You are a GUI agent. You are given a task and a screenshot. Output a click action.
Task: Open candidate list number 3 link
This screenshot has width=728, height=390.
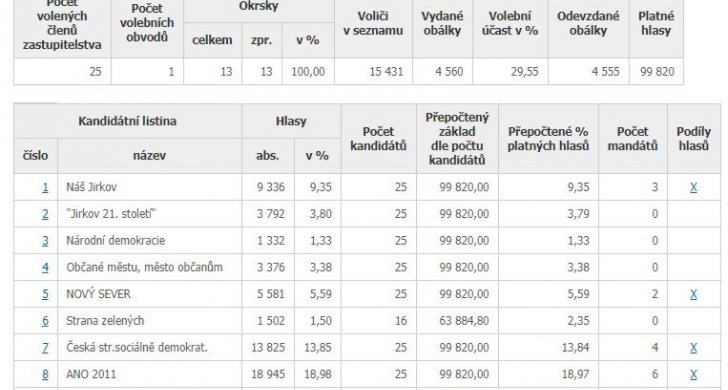pos(45,240)
